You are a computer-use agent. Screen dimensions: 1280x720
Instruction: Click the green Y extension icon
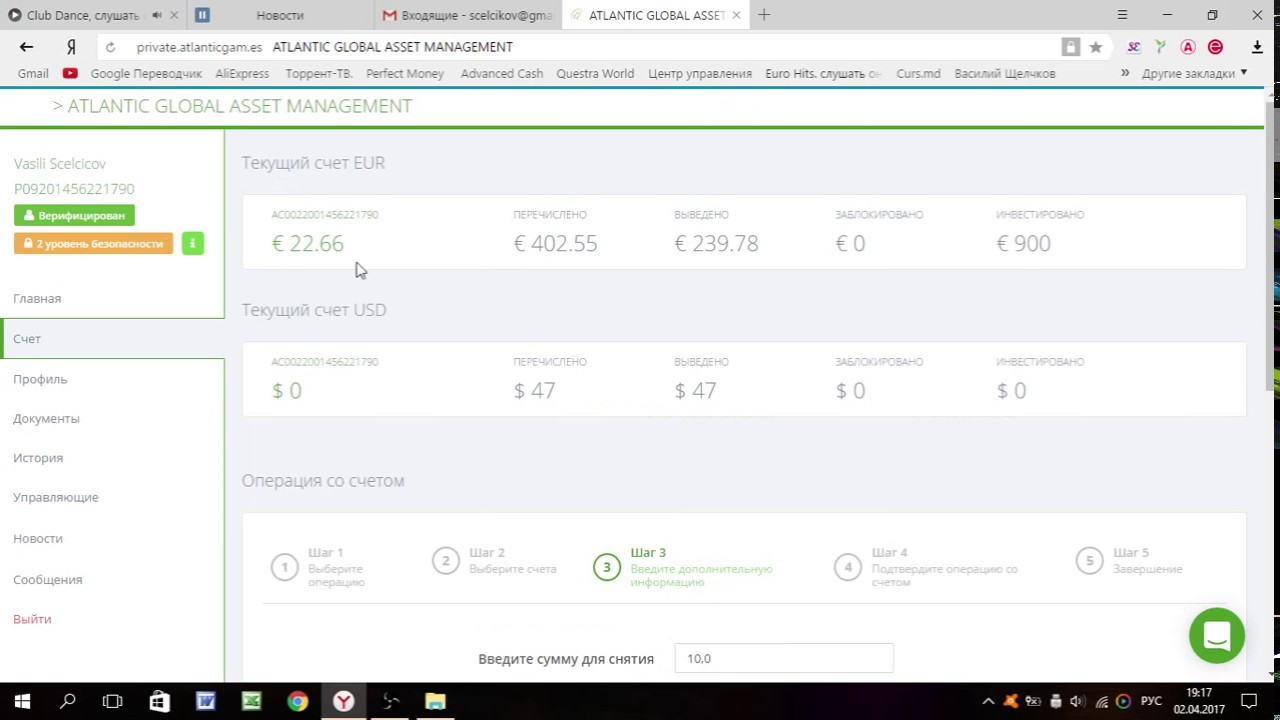coord(1160,47)
